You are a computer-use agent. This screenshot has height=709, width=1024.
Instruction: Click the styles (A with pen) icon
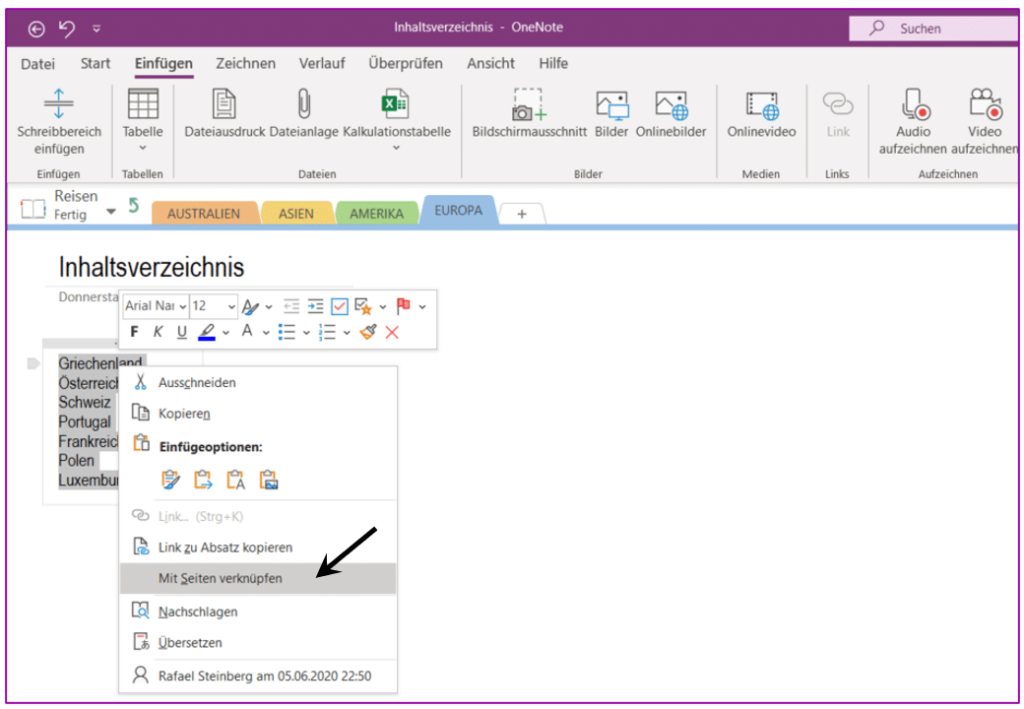250,306
